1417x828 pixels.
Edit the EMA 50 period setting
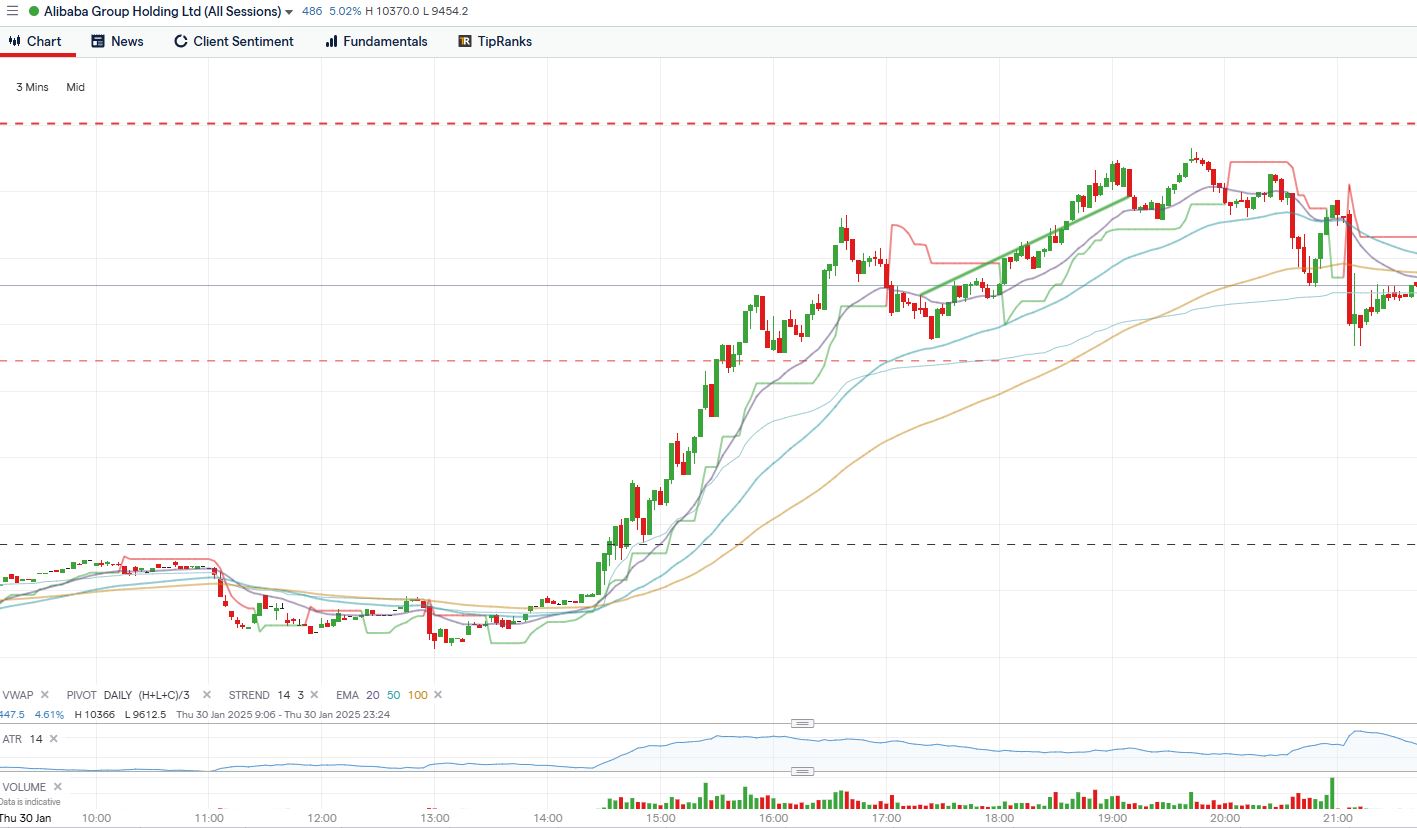click(392, 695)
